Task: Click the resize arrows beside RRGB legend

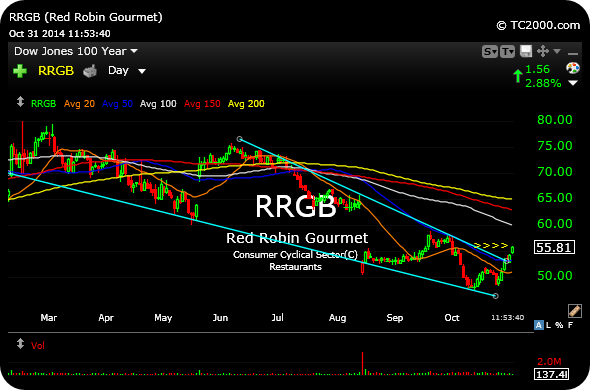Action: (20, 102)
